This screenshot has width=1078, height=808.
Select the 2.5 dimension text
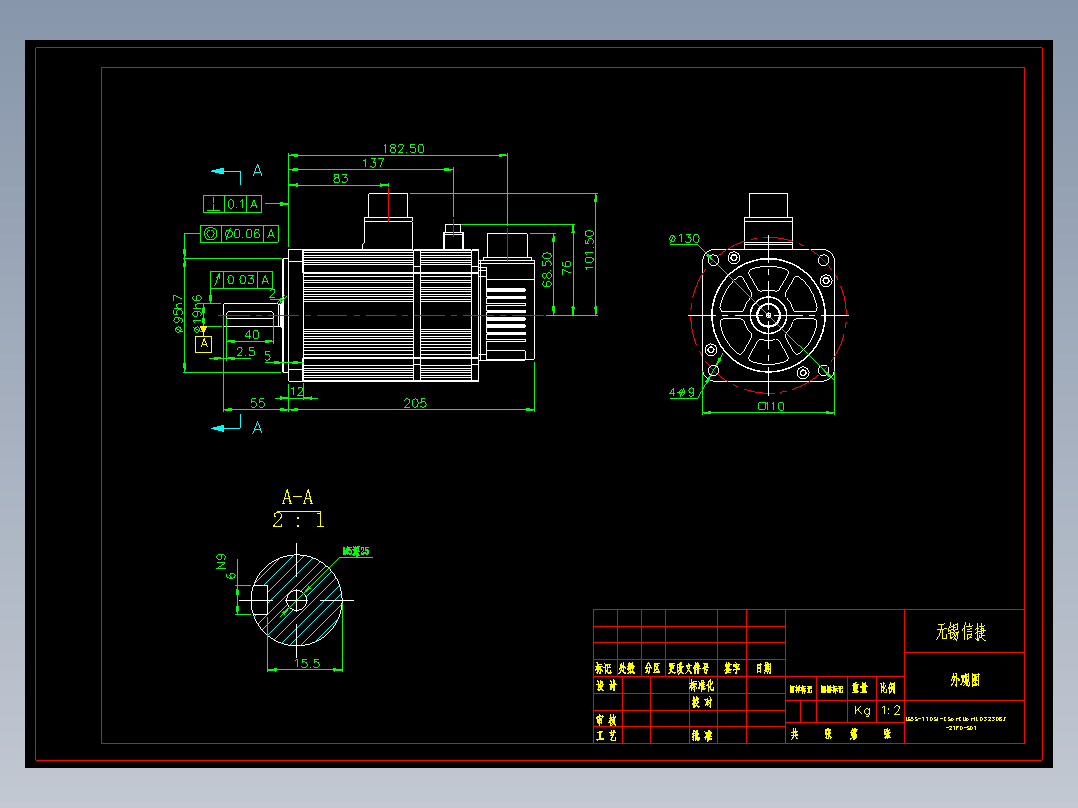pyautogui.click(x=245, y=351)
